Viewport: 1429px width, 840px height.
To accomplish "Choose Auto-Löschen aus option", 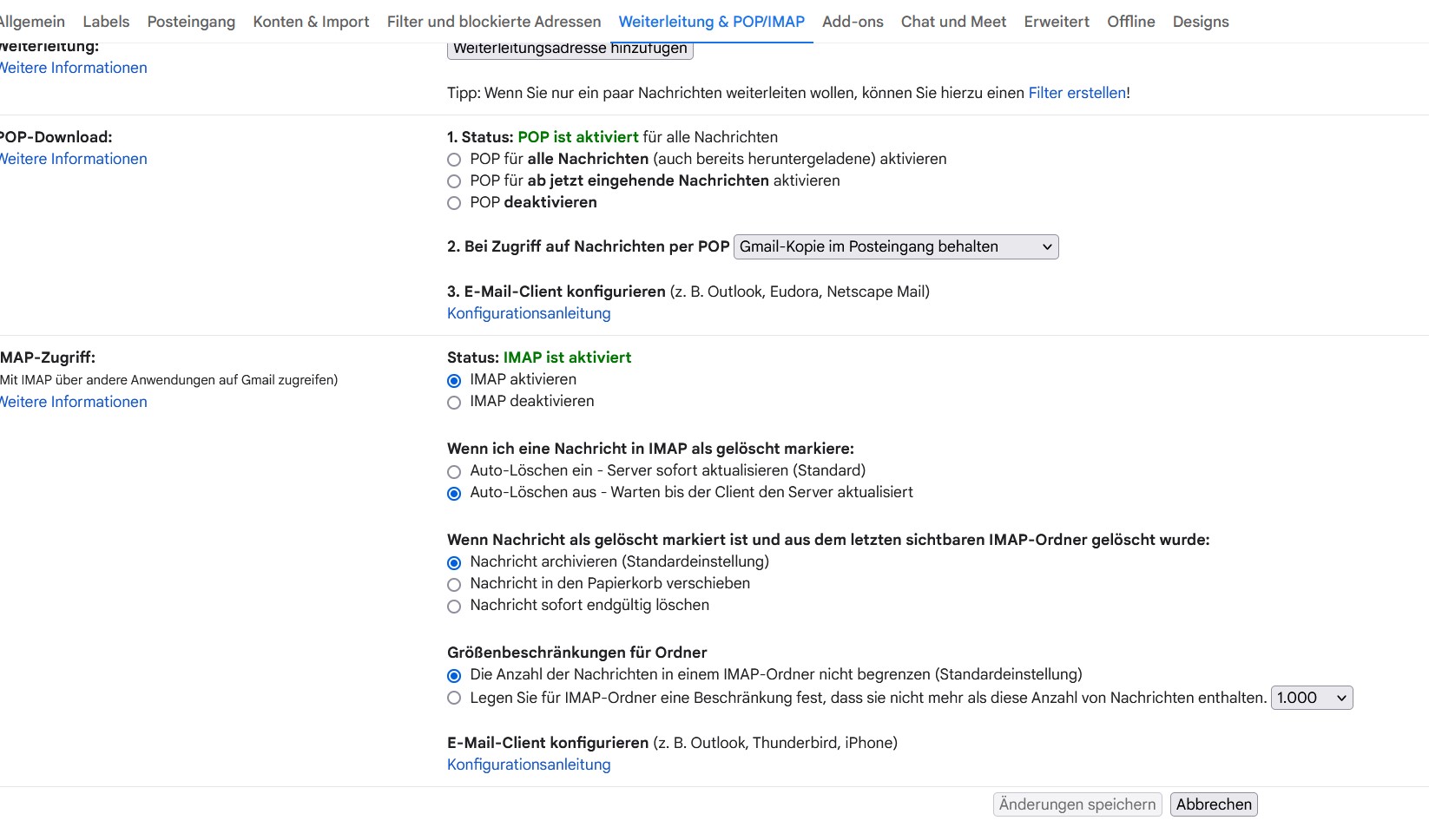I will (x=454, y=493).
